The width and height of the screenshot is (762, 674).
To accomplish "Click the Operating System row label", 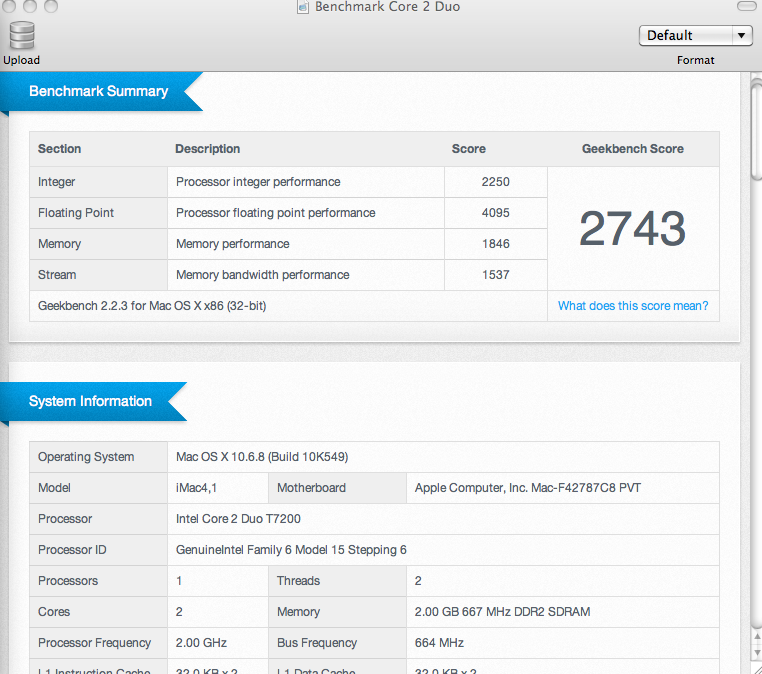I will [x=86, y=457].
